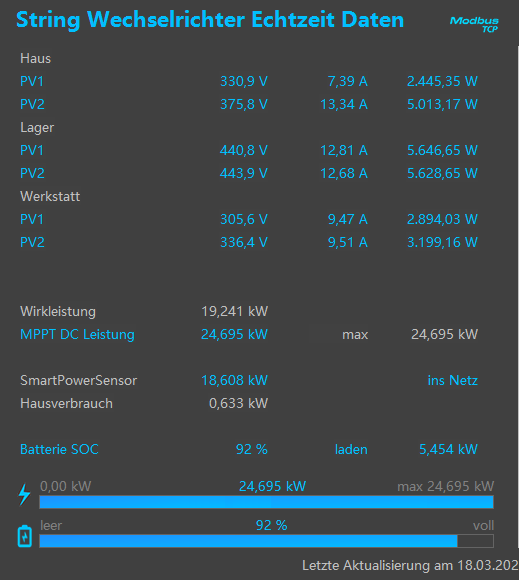Click the Wirkleistung 19,241 kW value
Screen dimensions: 519x580
click(x=235, y=311)
